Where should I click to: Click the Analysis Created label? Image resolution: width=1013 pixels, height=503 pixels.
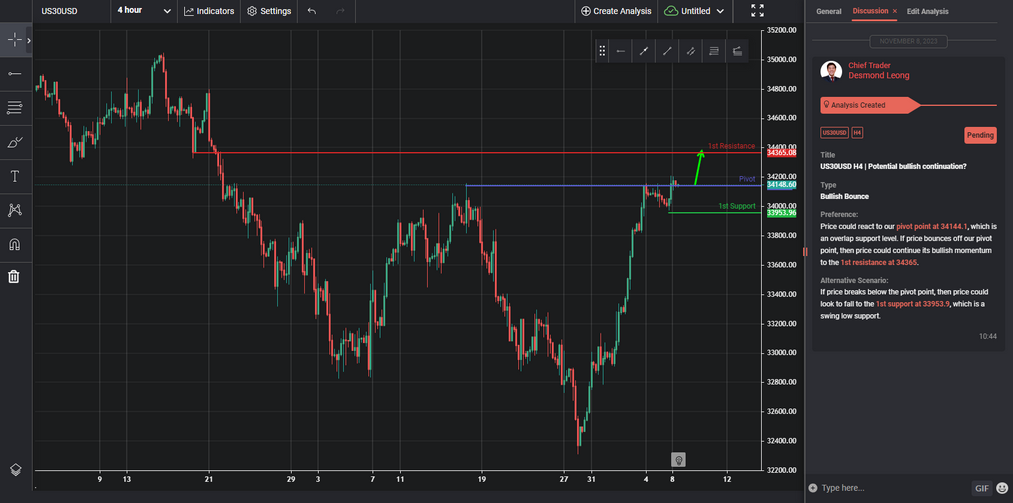click(858, 105)
